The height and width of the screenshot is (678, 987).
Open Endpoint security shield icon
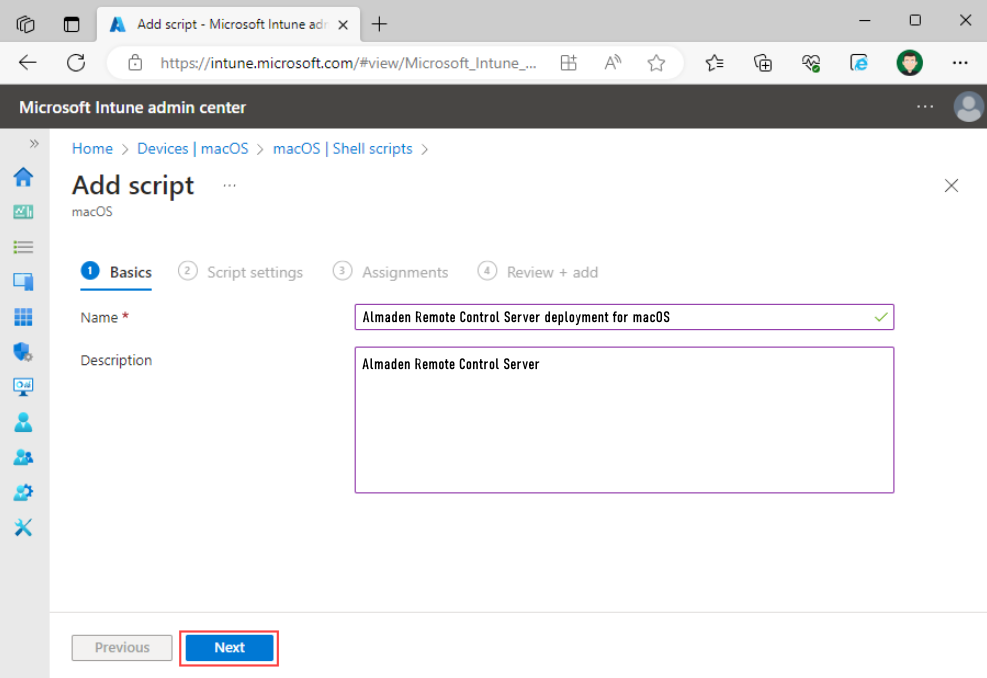(23, 352)
